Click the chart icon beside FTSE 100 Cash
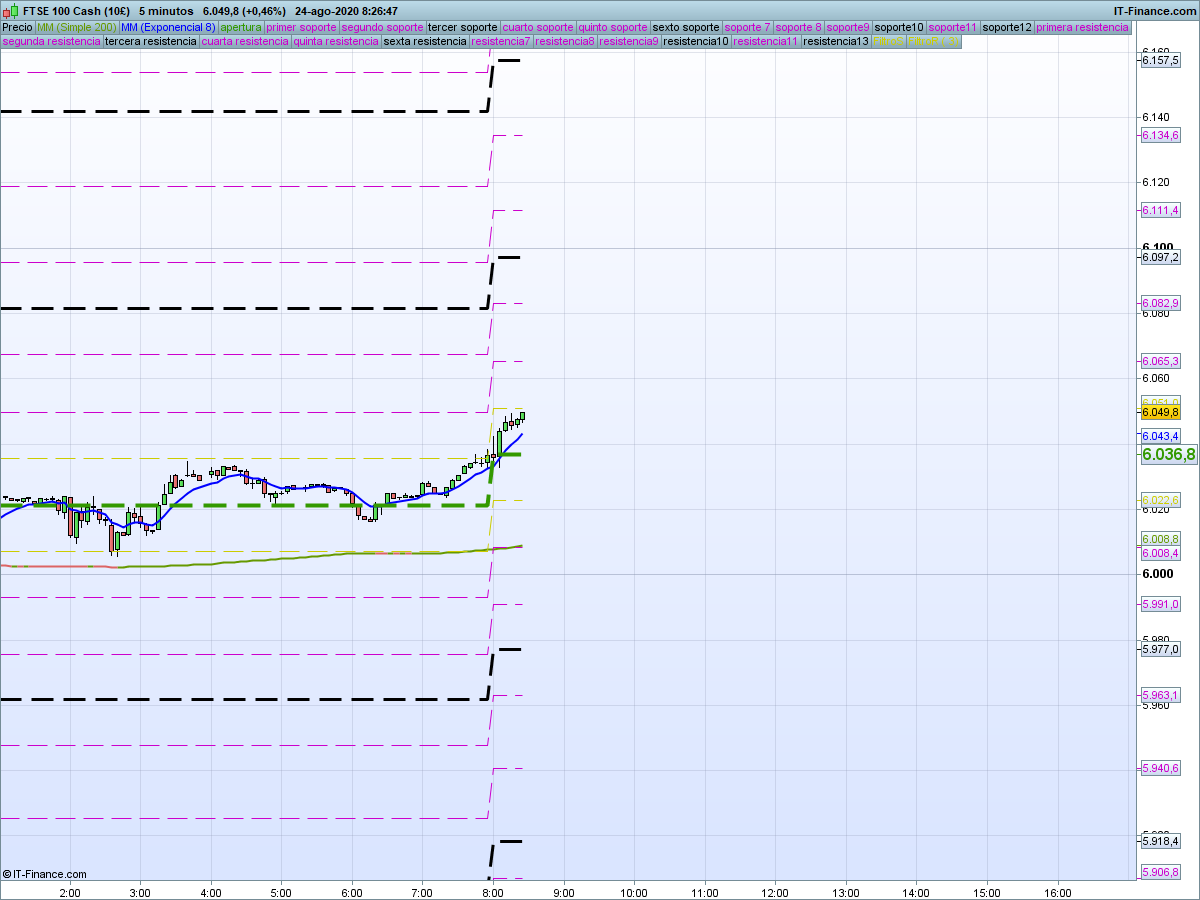 10,11
